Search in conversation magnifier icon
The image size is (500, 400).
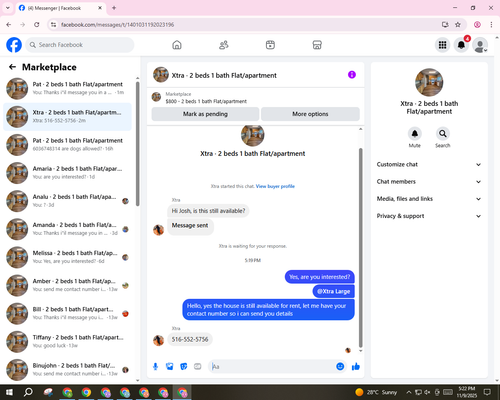443,134
